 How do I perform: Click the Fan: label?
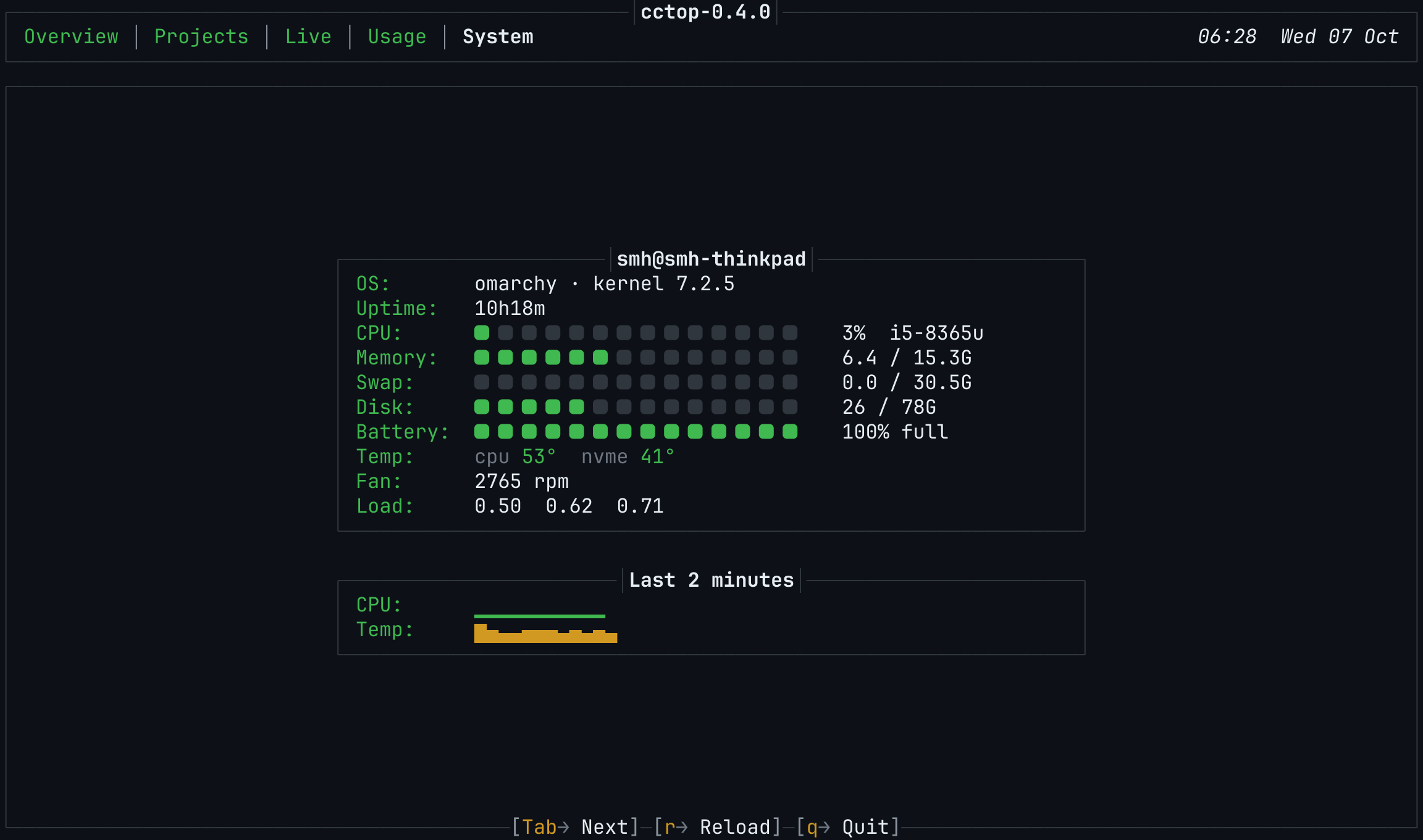(x=379, y=481)
